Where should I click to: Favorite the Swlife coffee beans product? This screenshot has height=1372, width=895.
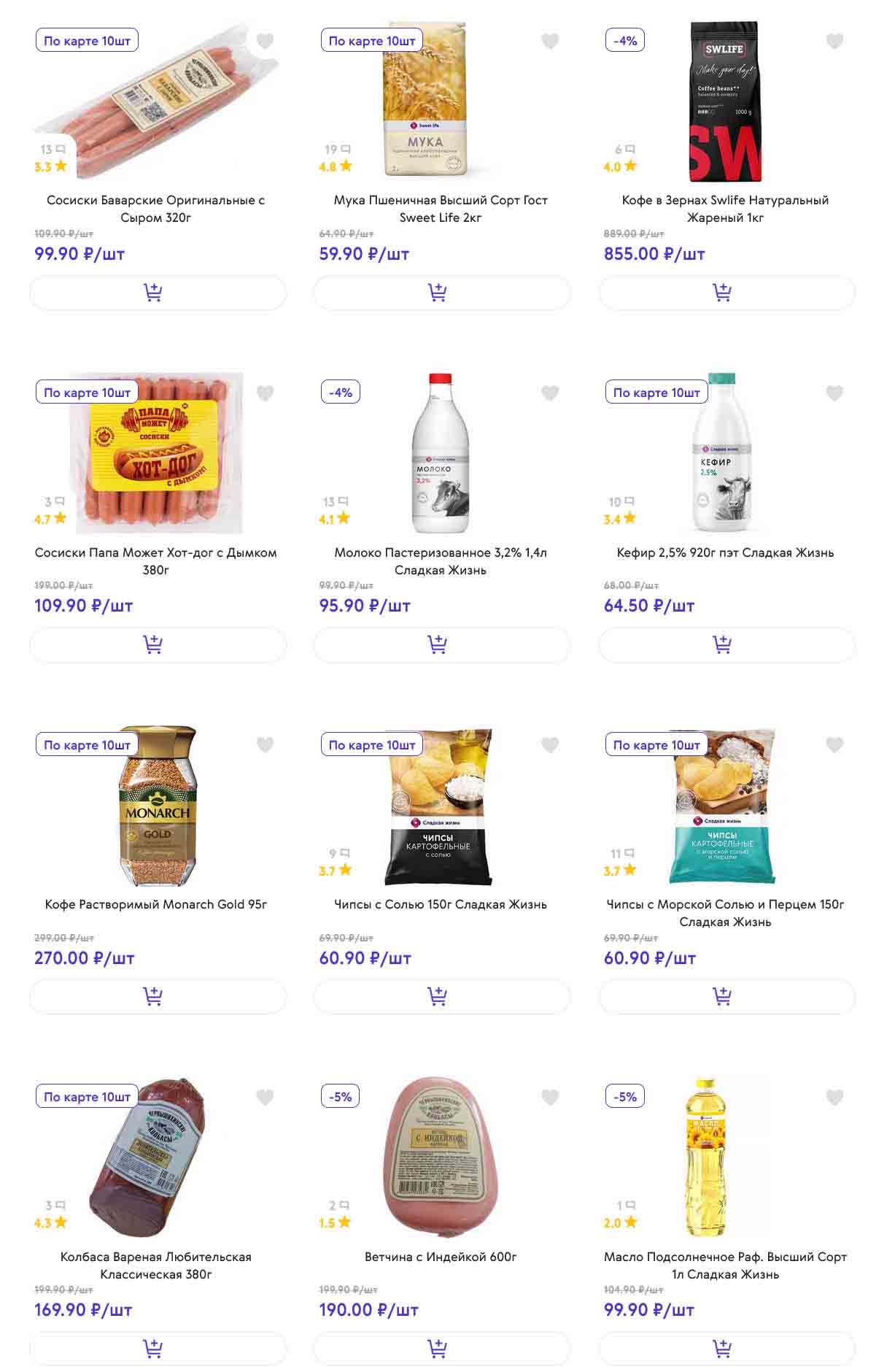(834, 42)
